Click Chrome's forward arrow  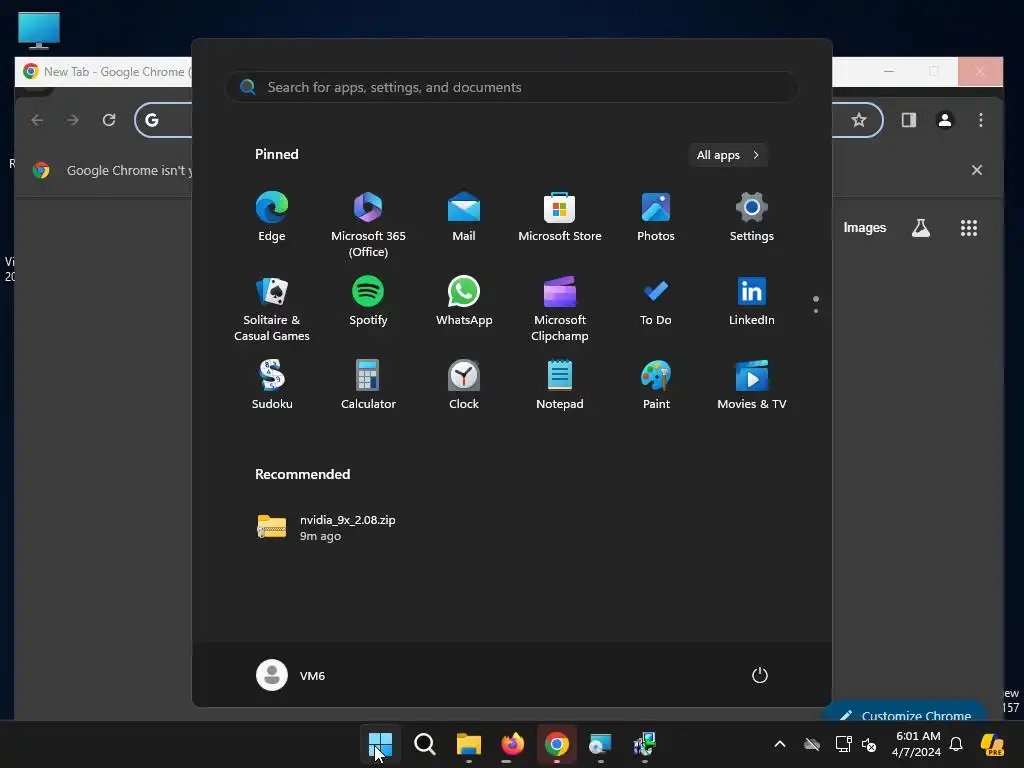coord(73,120)
